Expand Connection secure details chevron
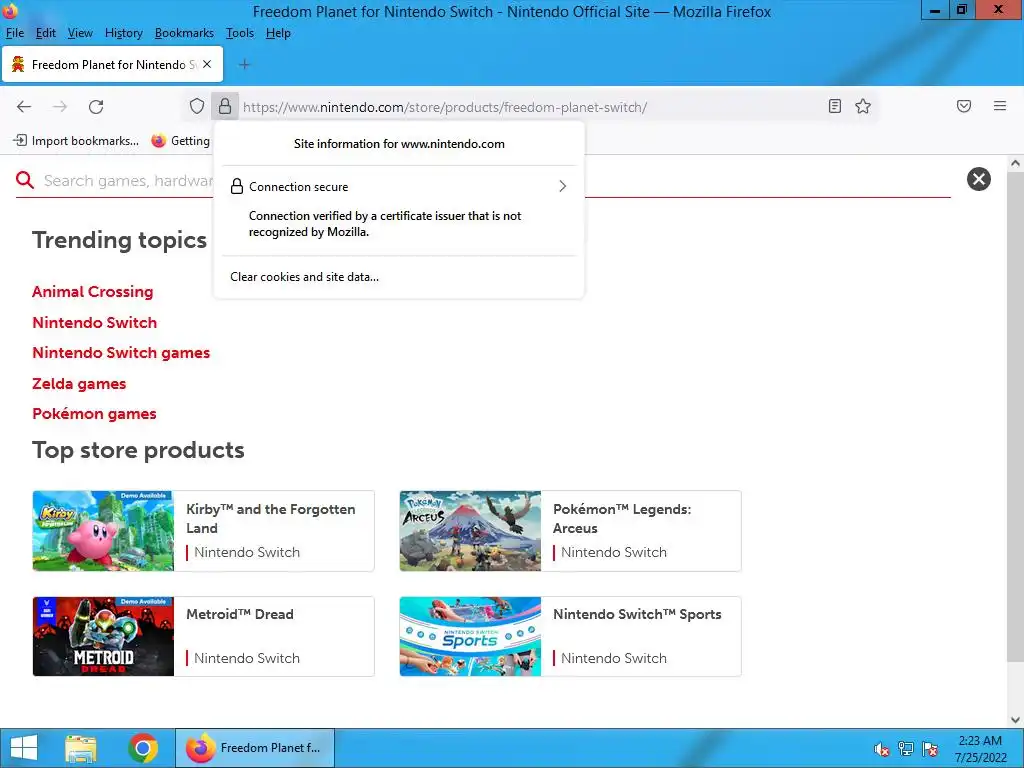Image resolution: width=1024 pixels, height=768 pixels. click(562, 187)
